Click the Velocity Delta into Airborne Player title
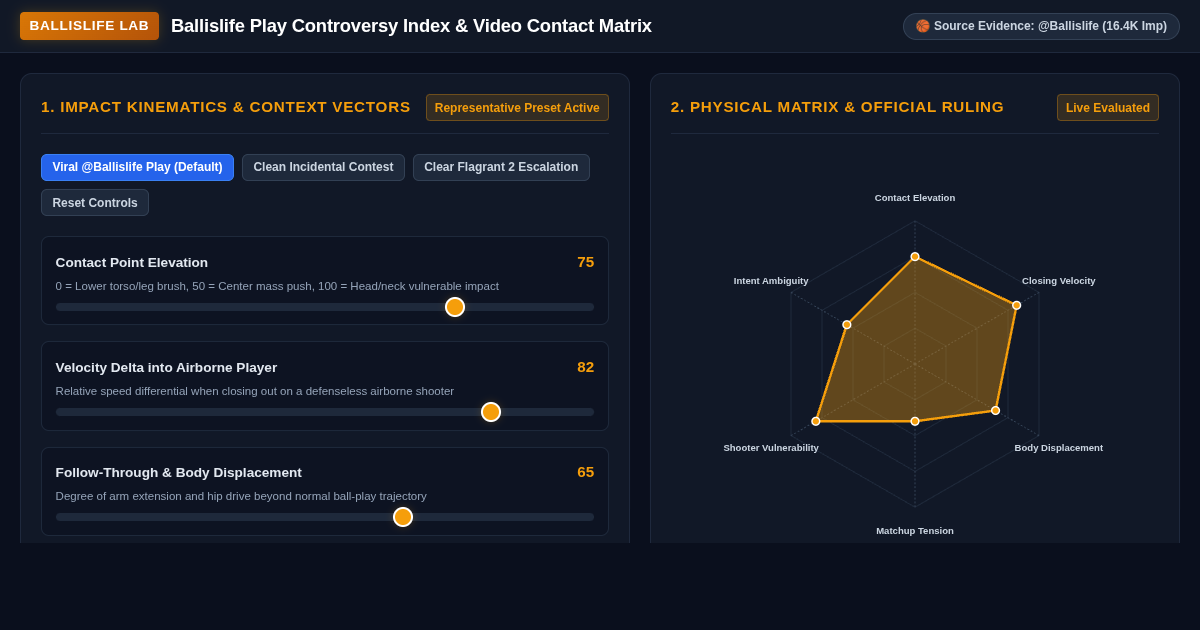The height and width of the screenshot is (630, 1200). pos(166,367)
